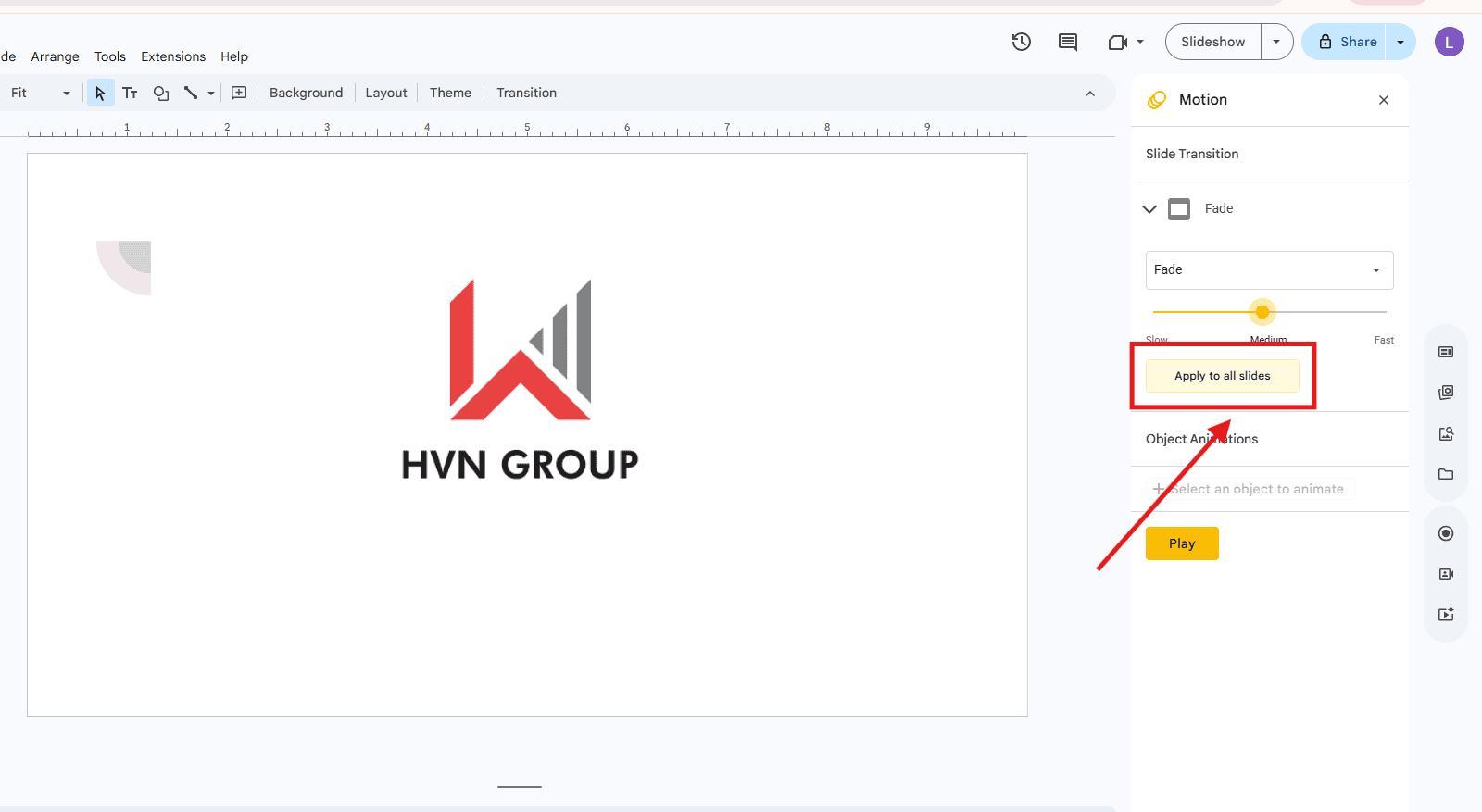Click the HVN GROUP logo image
Screen dimensions: 1482x812
pos(520,380)
